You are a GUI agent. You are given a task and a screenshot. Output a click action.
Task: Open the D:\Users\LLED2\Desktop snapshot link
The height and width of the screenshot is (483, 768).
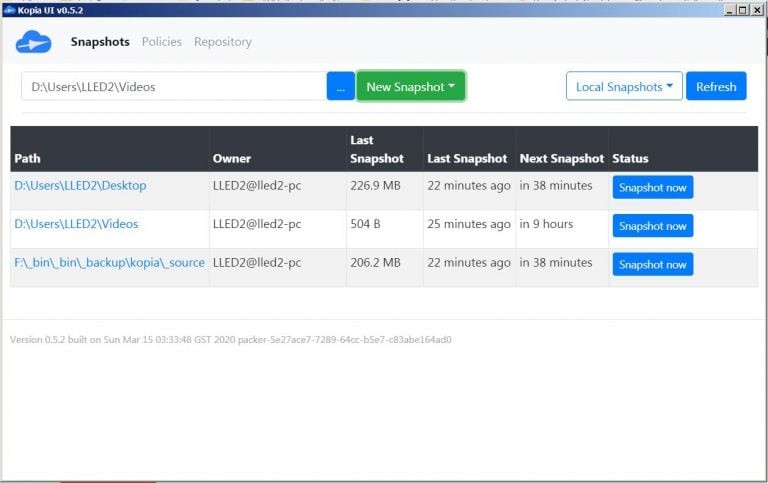point(80,186)
